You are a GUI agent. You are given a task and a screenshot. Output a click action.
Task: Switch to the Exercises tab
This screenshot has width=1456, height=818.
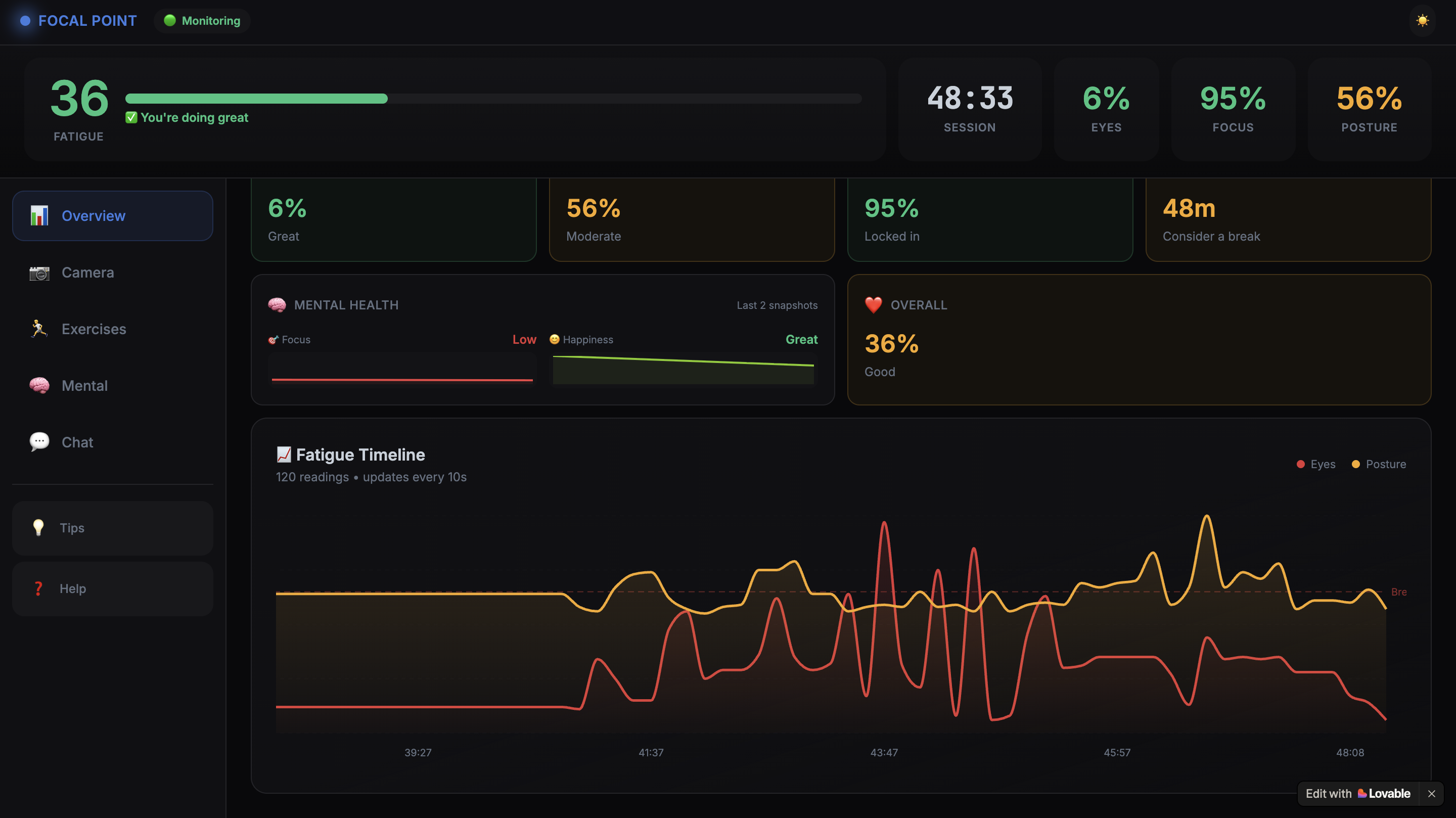click(x=94, y=329)
